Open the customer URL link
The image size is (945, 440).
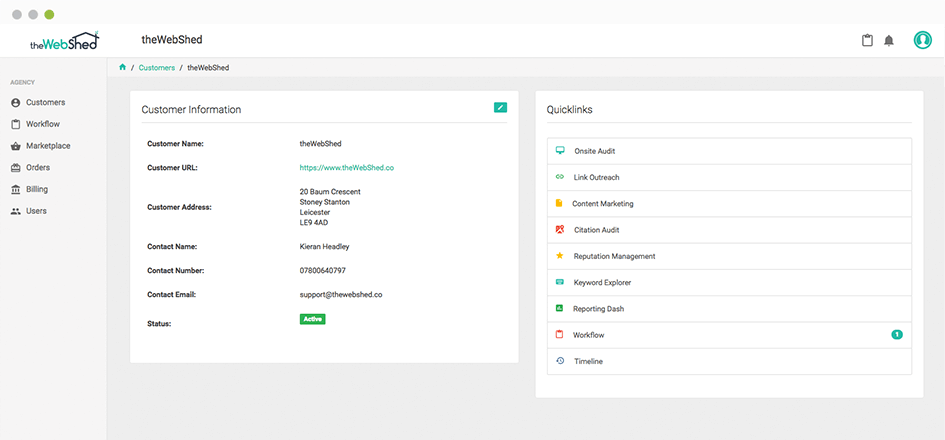[x=347, y=168]
